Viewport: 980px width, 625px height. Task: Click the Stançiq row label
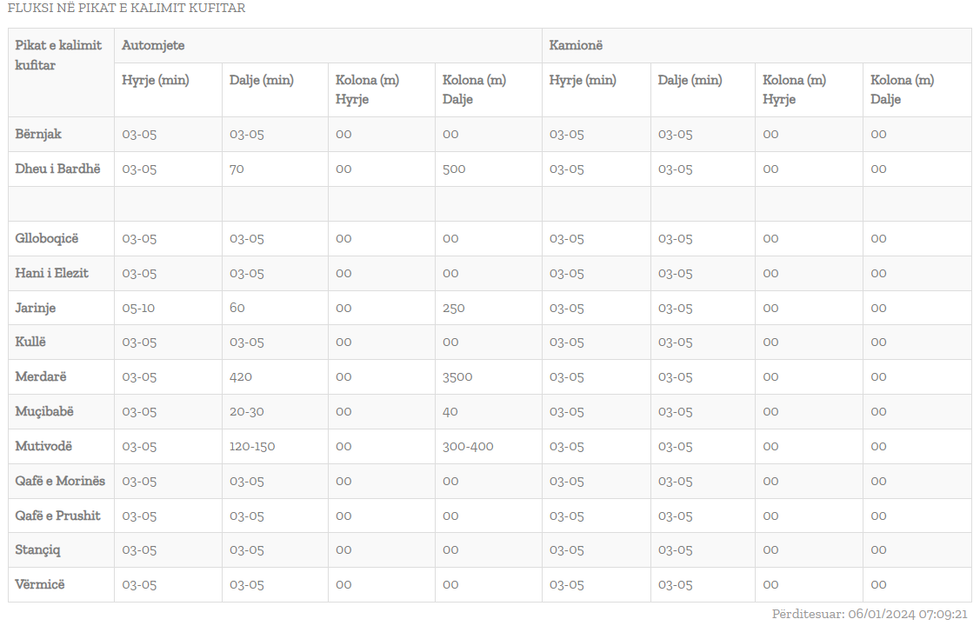tap(38, 550)
